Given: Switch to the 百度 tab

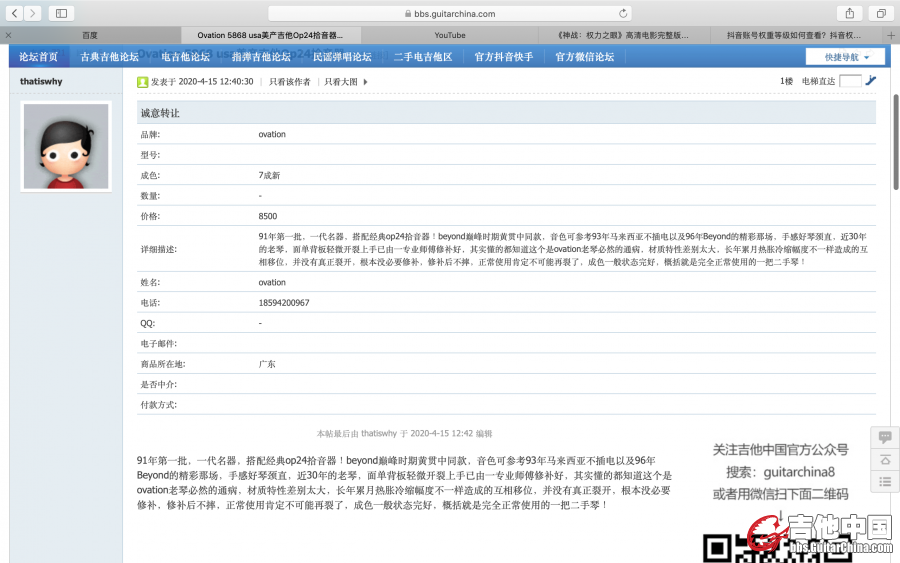Looking at the screenshot, I should (90, 35).
